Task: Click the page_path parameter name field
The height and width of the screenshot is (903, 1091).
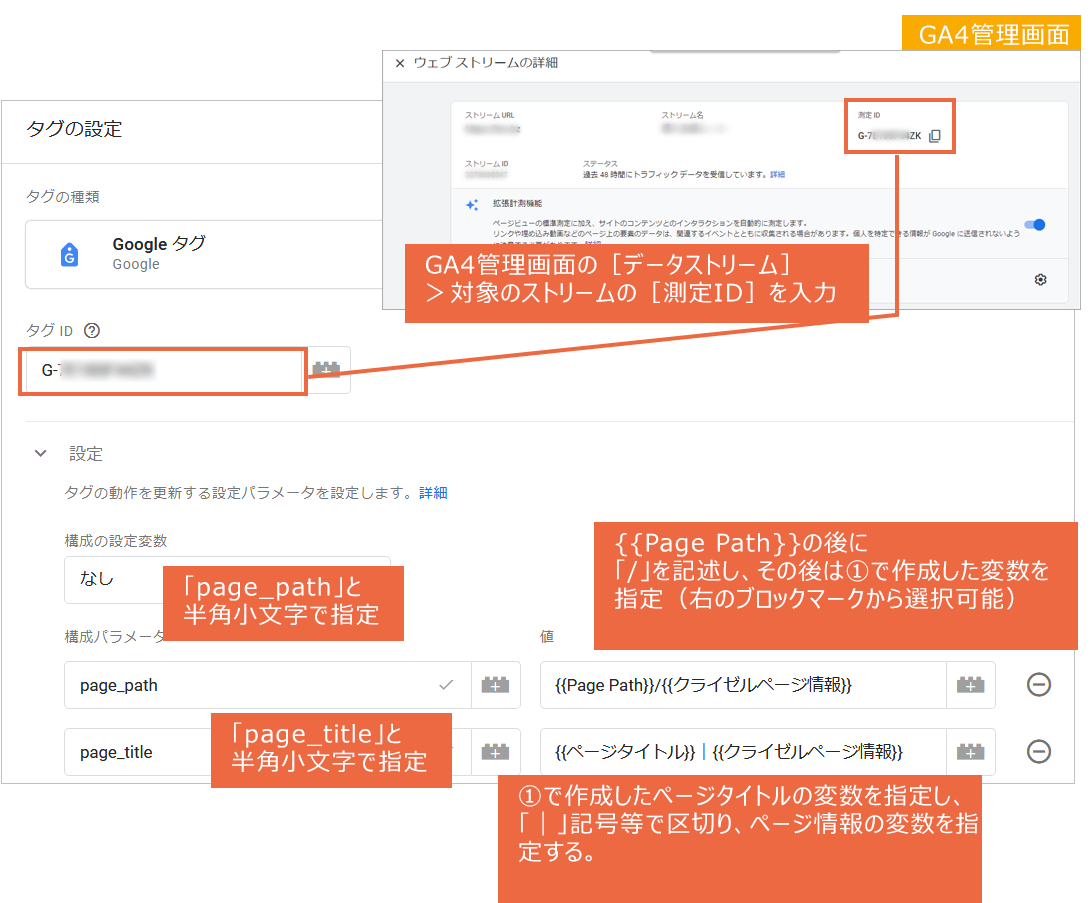Action: 268,685
